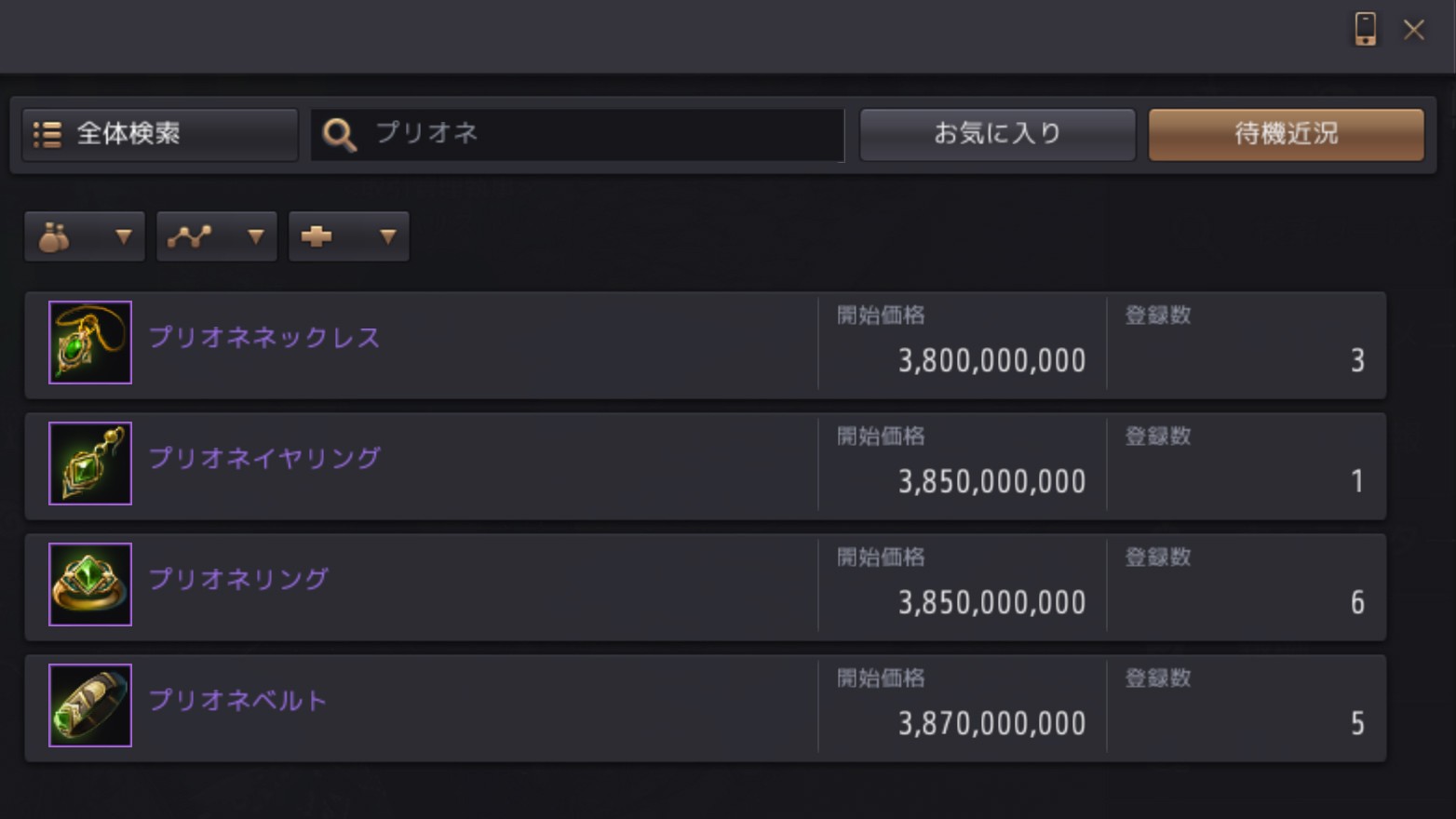Image resolution: width=1456 pixels, height=819 pixels.
Task: Open the plus sign filter dropdown
Action: click(x=349, y=237)
